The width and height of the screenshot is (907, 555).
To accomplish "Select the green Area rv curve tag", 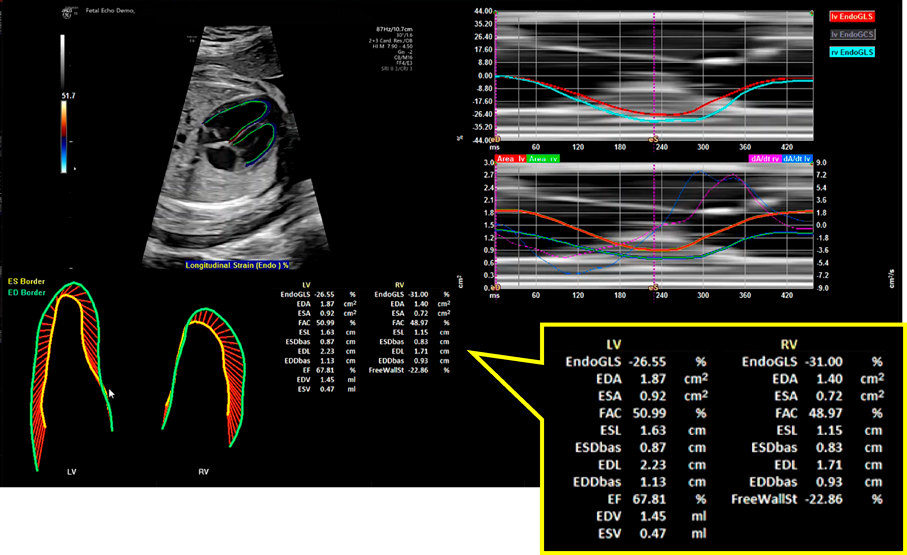I will (x=544, y=158).
